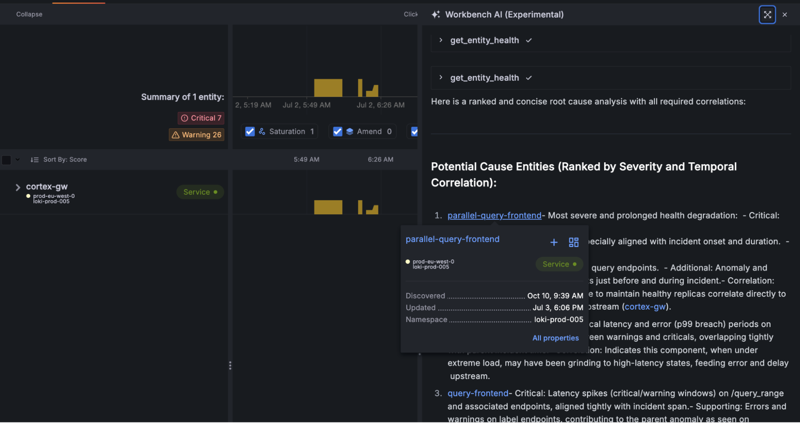Screen dimensions: 800x423
Task: Toggle the partially hidden checkbox after Amend
Action: pos(414,132)
